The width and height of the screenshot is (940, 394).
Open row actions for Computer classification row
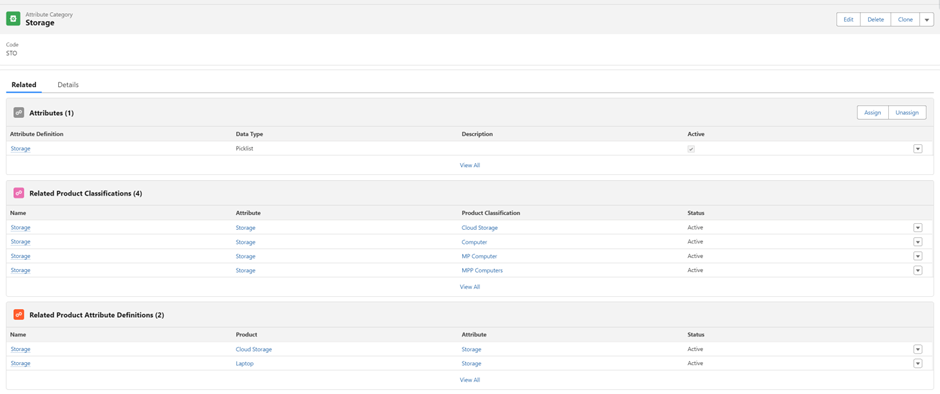[917, 242]
